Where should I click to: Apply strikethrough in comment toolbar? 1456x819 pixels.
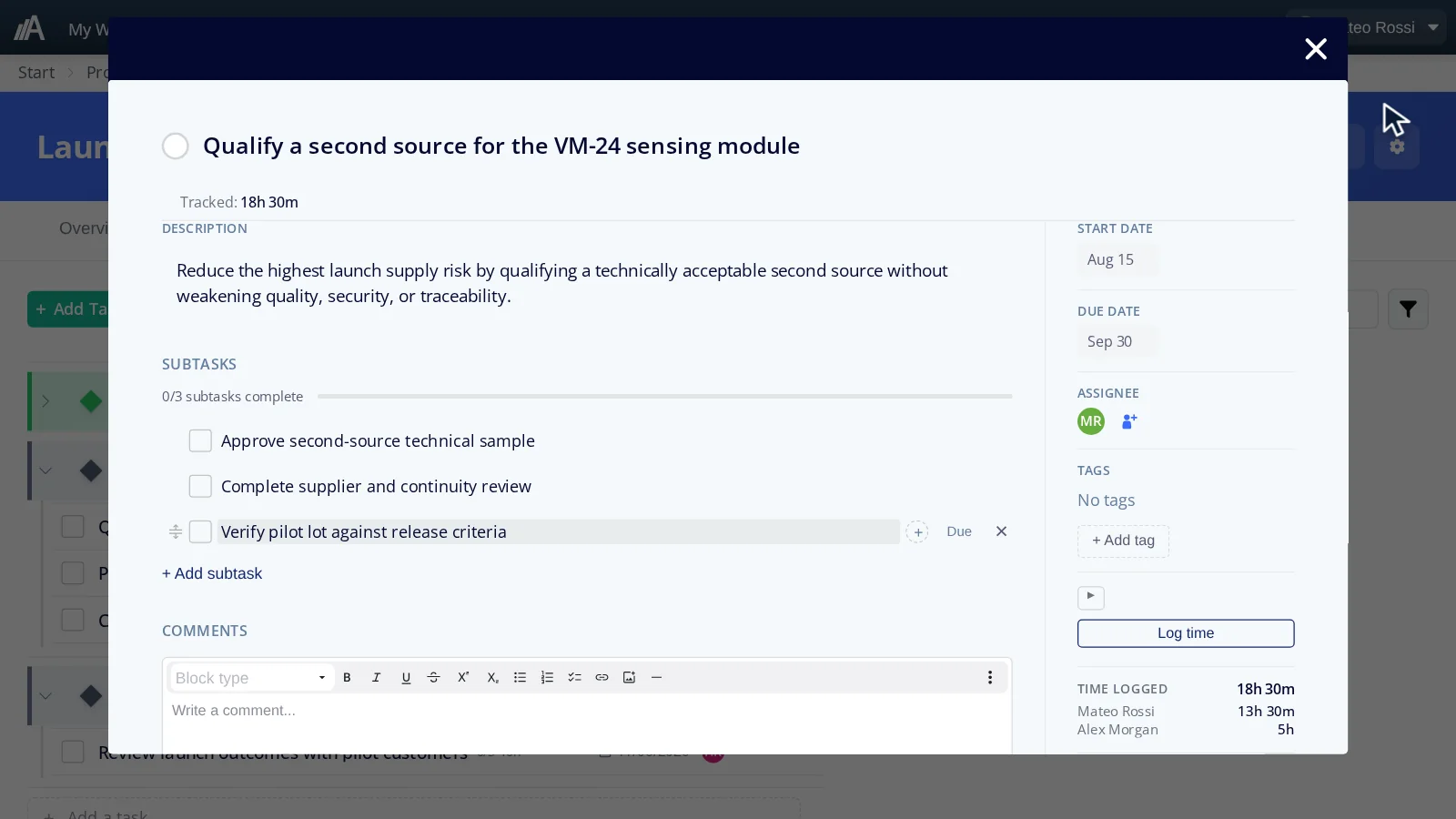(x=433, y=677)
